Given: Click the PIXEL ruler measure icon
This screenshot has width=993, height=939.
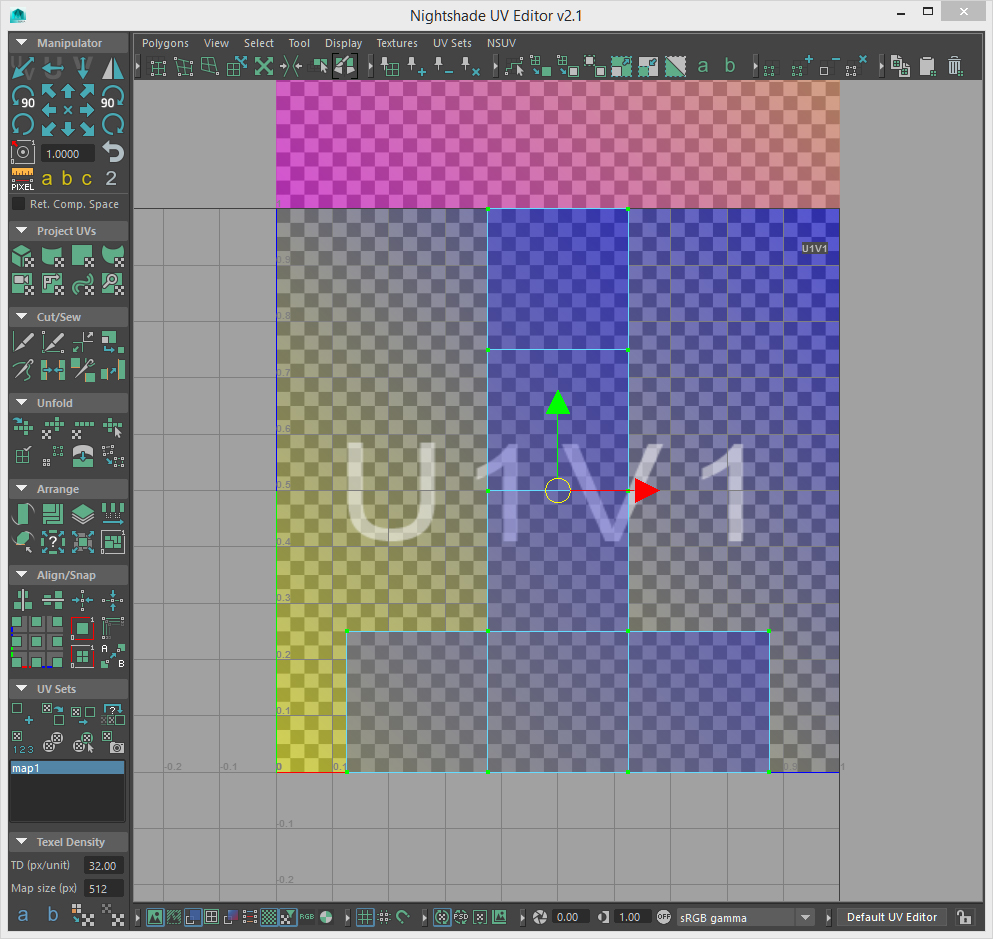Looking at the screenshot, I should pyautogui.click(x=22, y=179).
